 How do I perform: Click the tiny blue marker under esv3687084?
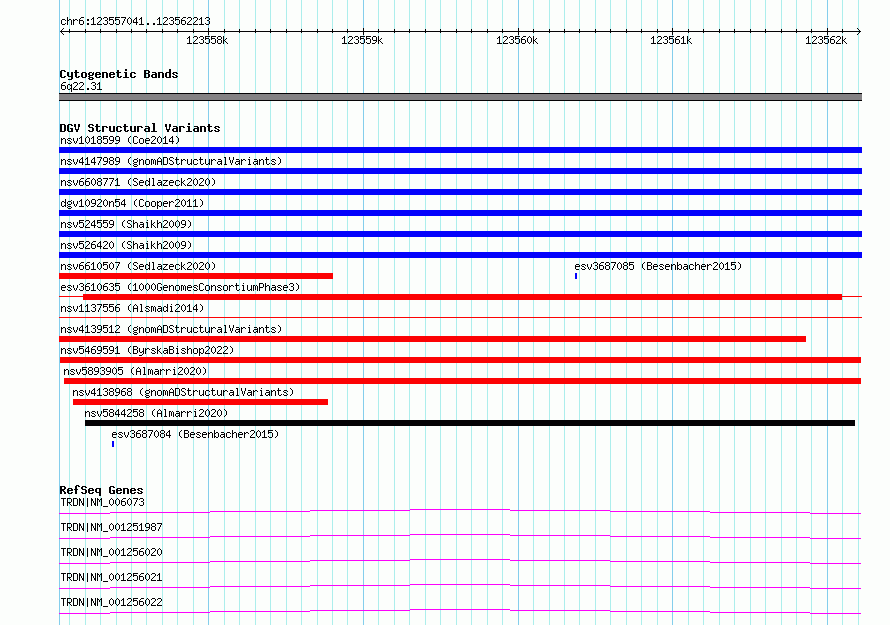pyautogui.click(x=113, y=444)
